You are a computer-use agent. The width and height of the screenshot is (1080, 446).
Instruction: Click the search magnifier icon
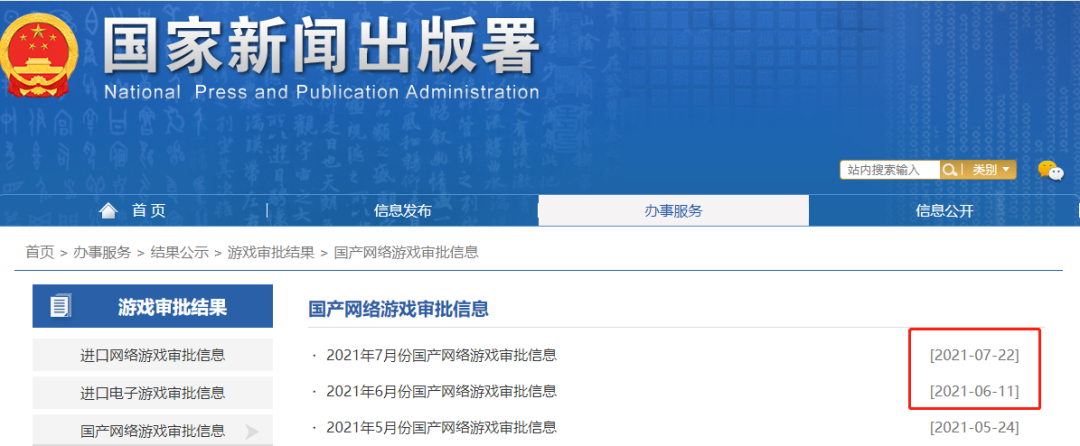coord(949,170)
